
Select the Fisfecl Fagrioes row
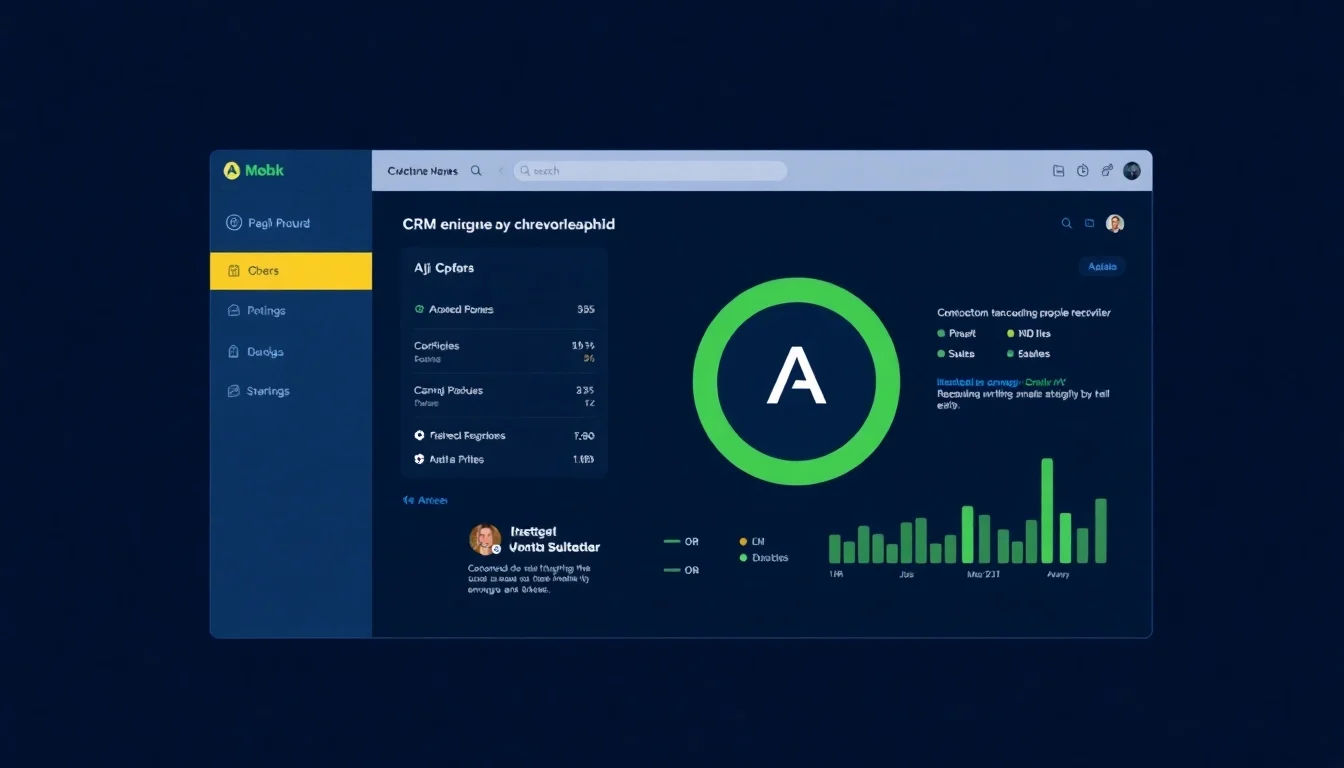point(504,436)
